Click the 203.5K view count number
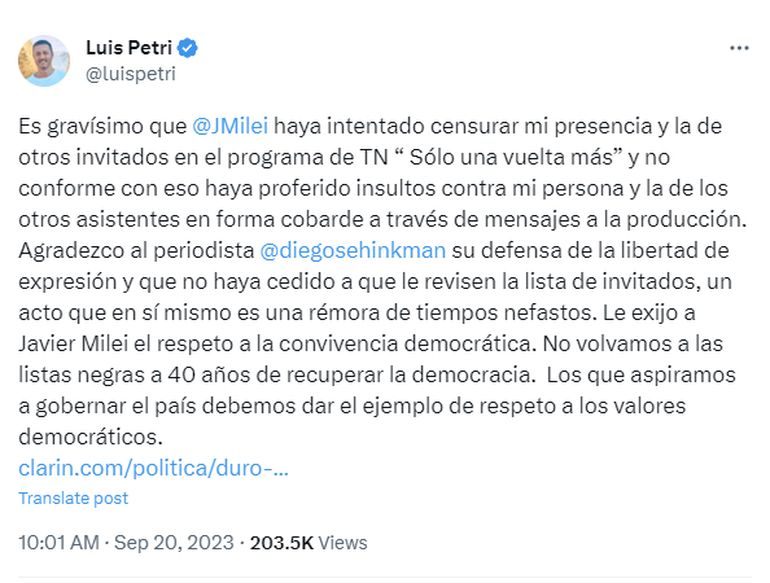Viewport: 770px width, 583px height. (x=281, y=543)
